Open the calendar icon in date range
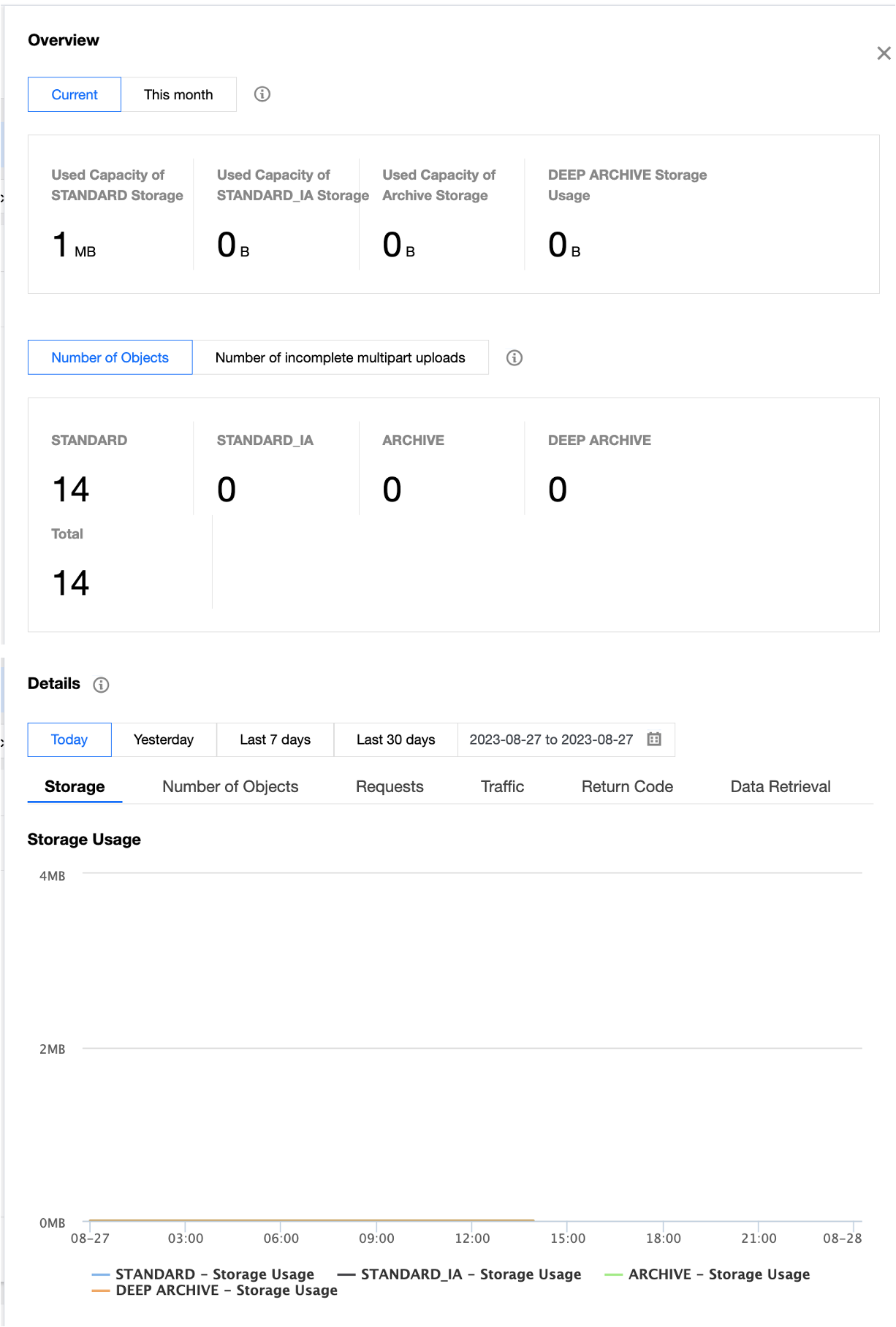Viewport: 896px width, 1327px height. point(654,739)
